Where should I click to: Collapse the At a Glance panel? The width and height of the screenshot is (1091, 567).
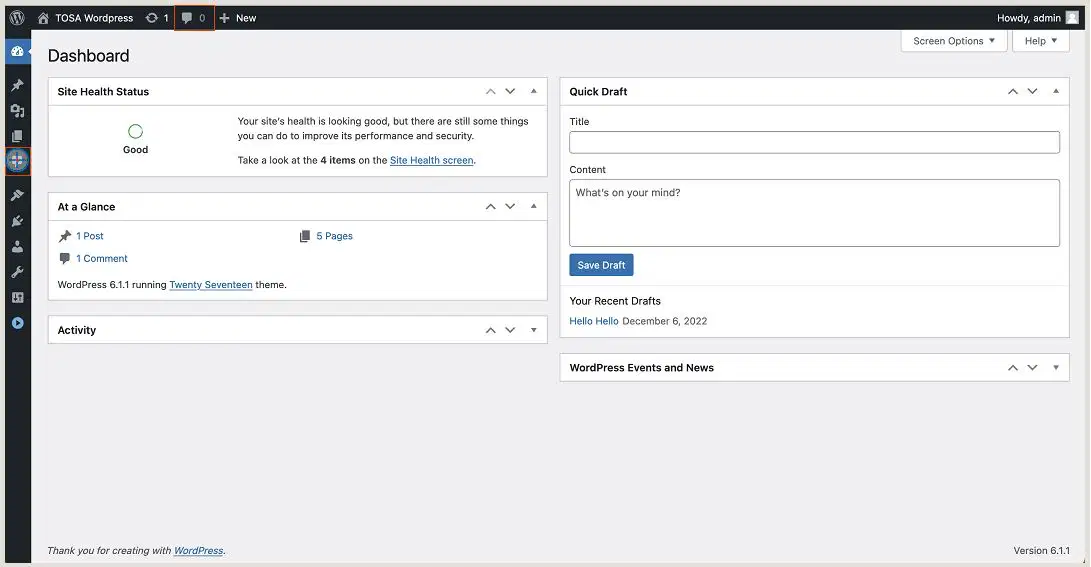click(x=534, y=207)
